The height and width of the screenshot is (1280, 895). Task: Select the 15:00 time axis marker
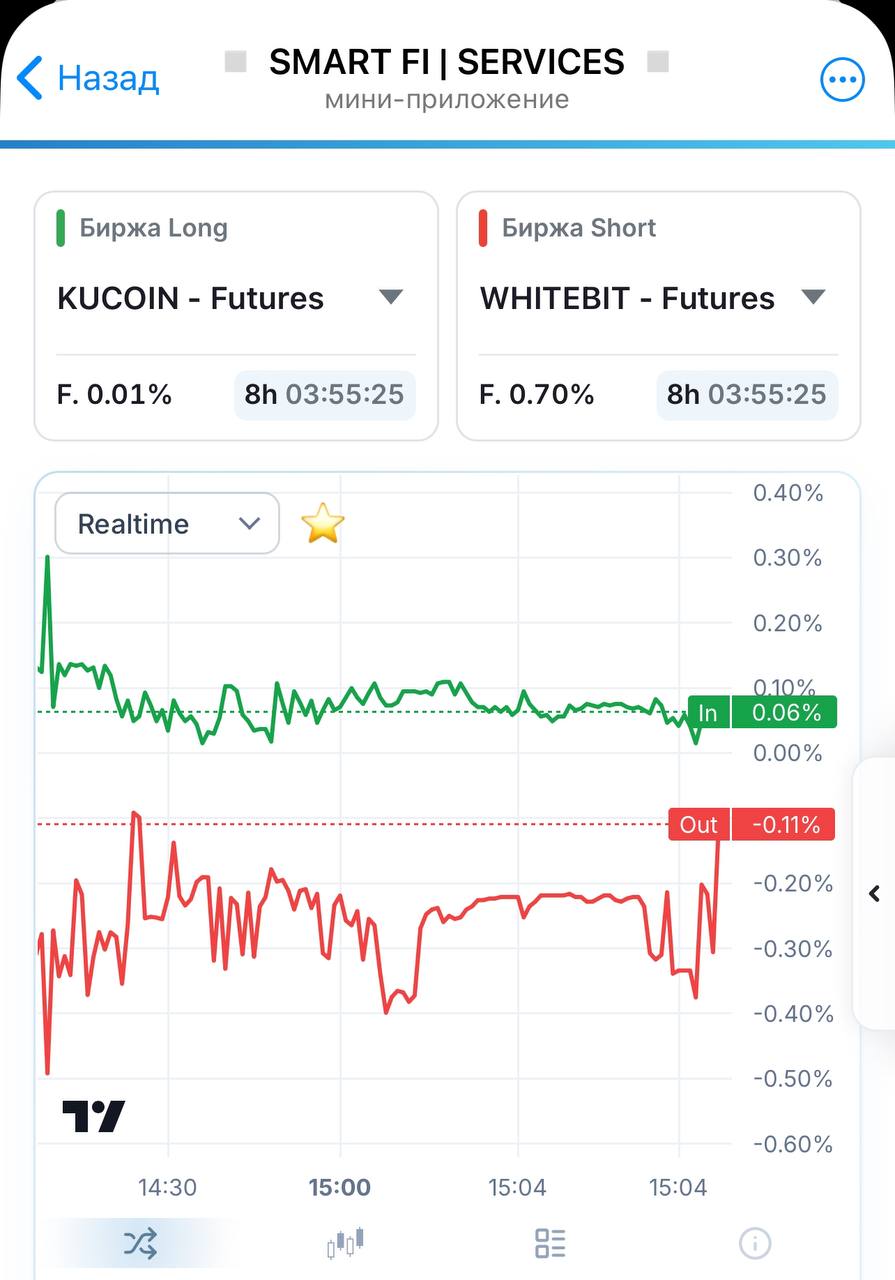(339, 1188)
